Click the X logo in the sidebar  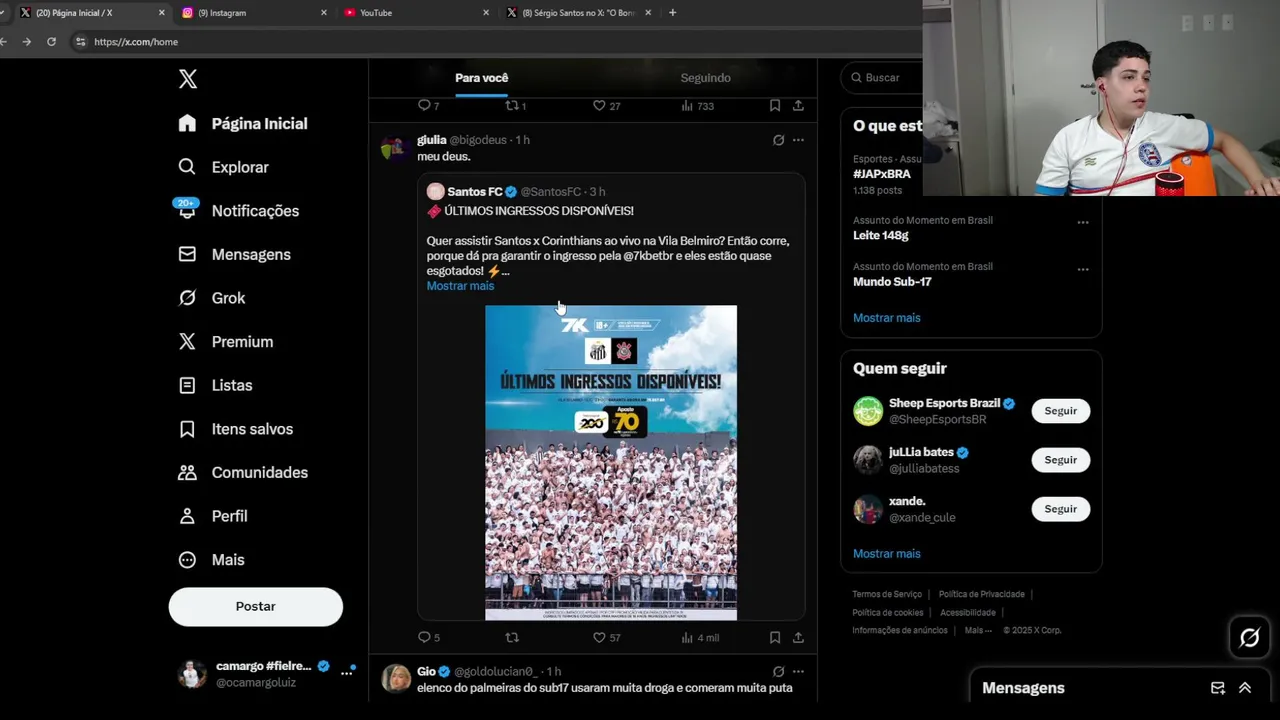tap(188, 79)
